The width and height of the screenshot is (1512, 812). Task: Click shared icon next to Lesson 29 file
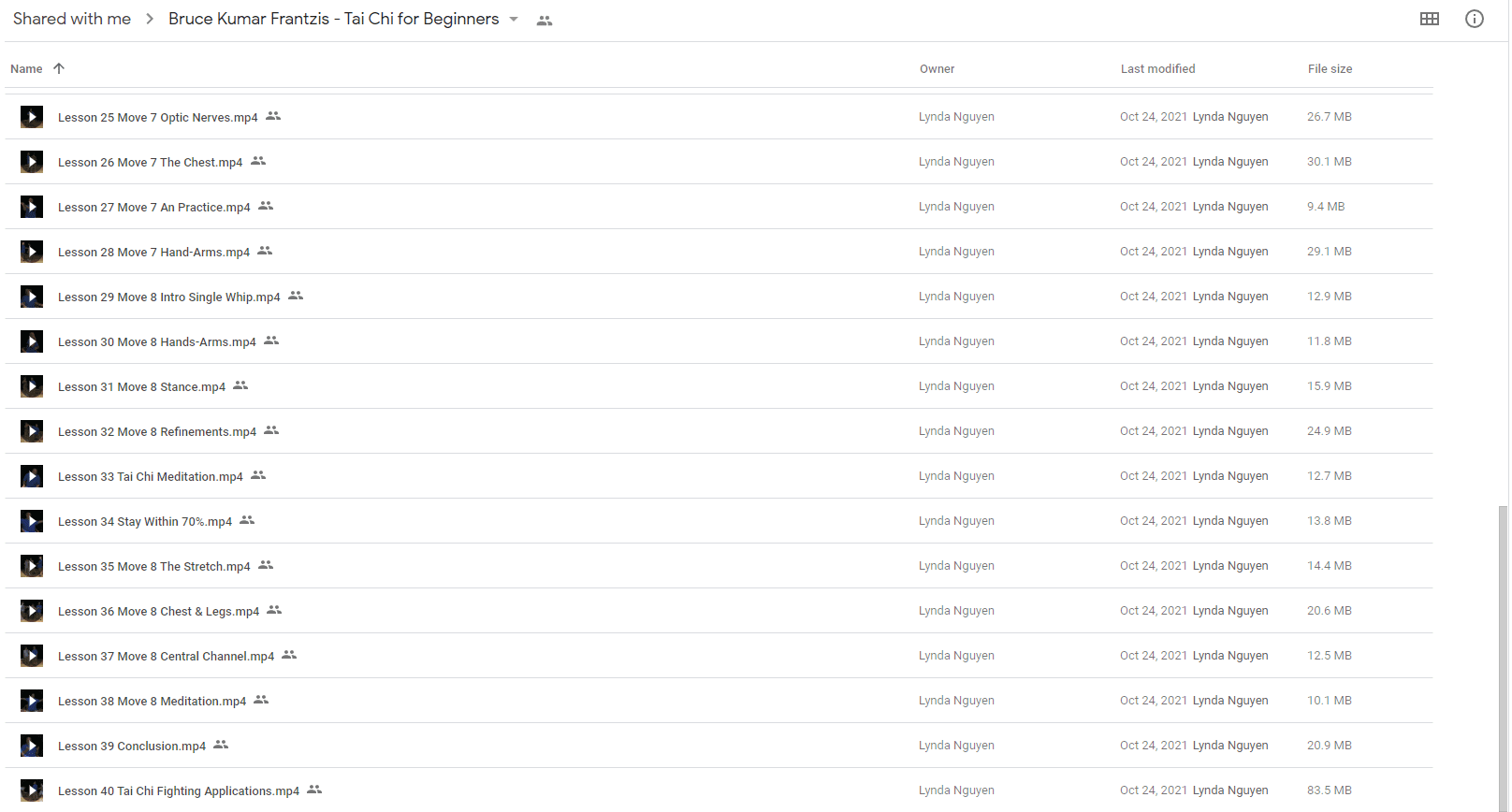click(296, 296)
